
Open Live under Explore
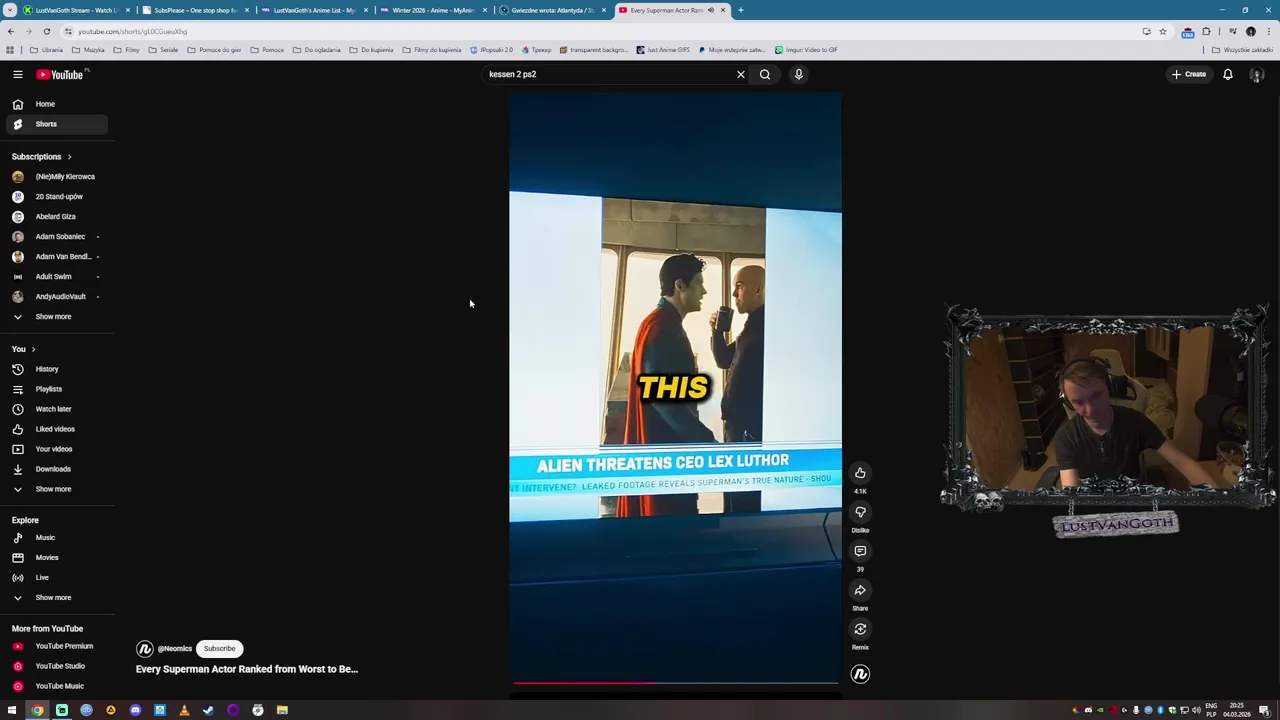55,577
